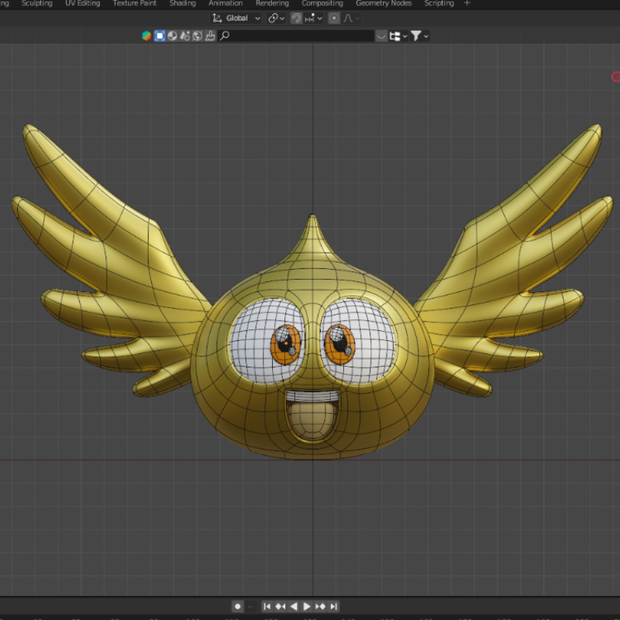Open the pivot point link dropdown
Viewport: 620px width, 620px height.
click(x=276, y=18)
